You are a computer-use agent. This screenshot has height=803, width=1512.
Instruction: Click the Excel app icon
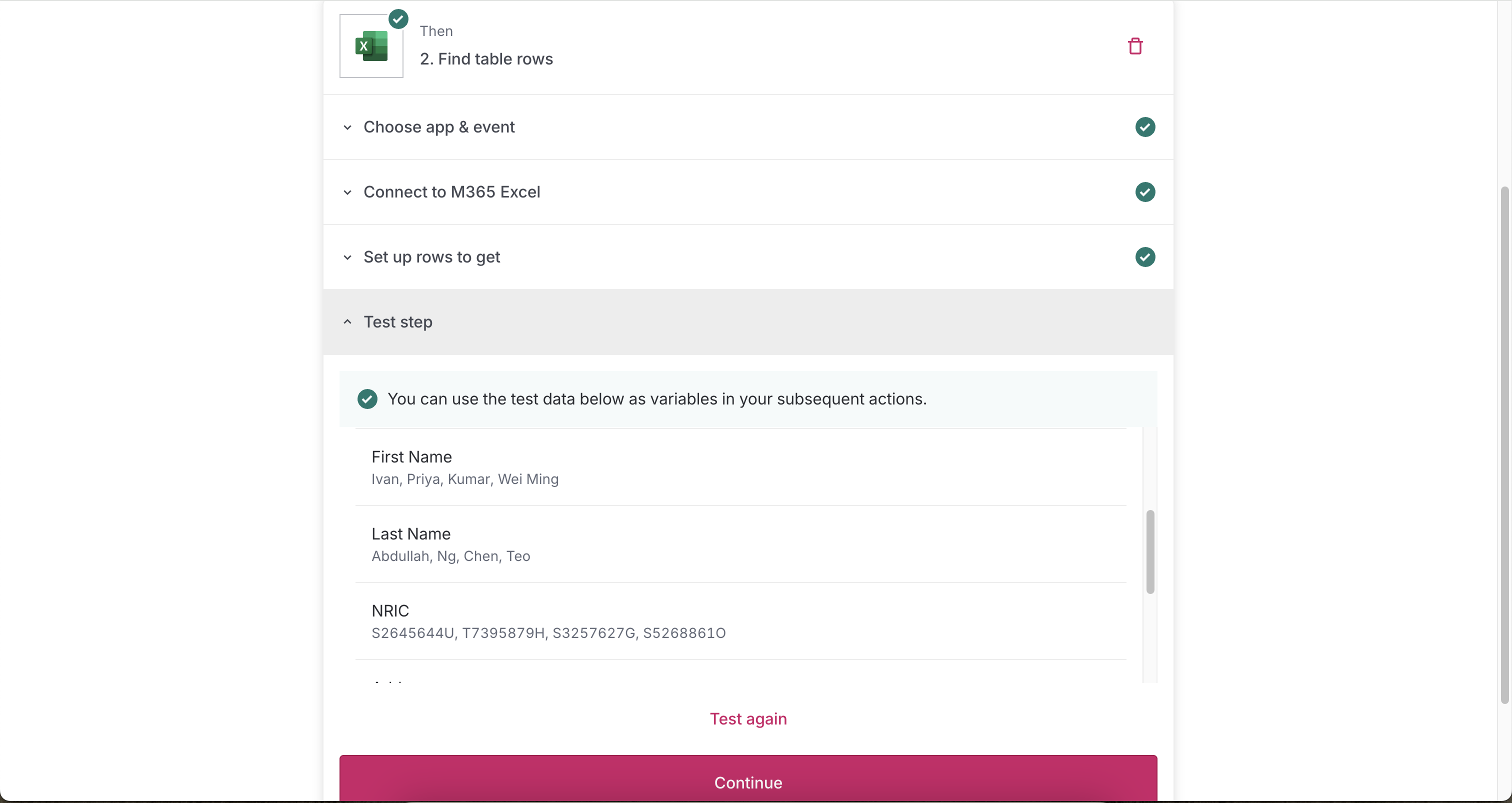[x=371, y=46]
